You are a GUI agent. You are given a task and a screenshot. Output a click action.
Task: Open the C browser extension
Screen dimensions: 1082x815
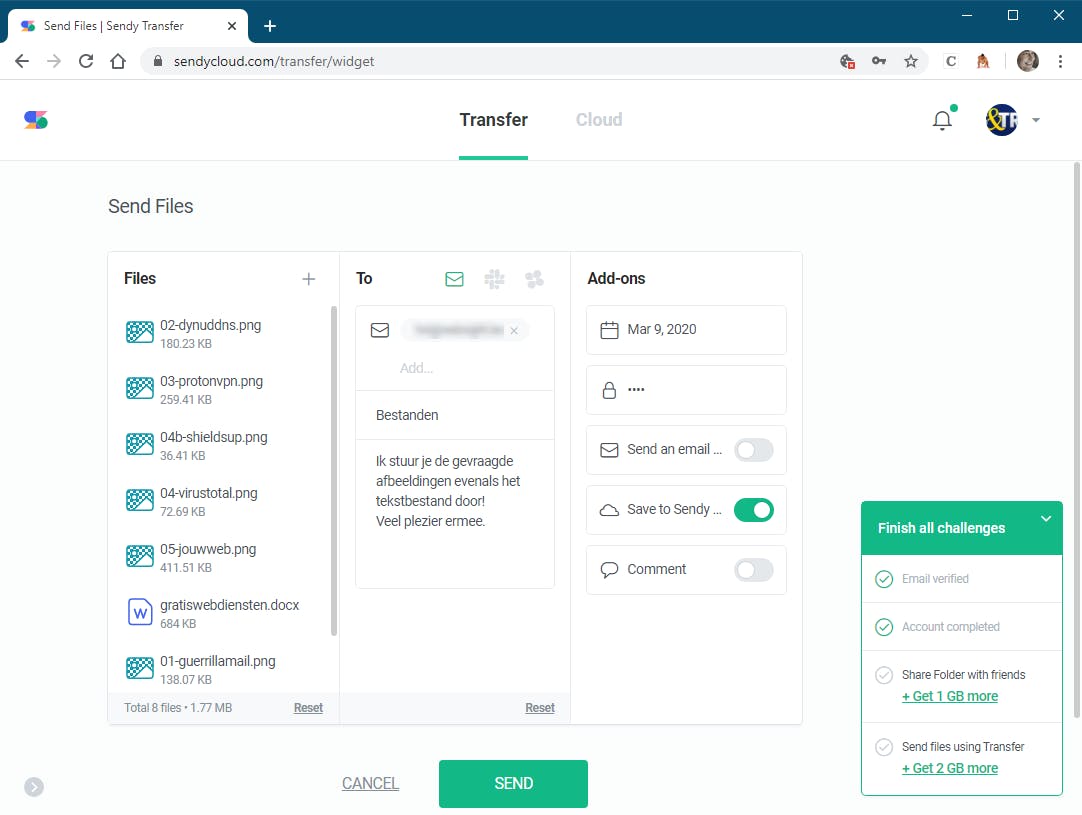[x=950, y=61]
